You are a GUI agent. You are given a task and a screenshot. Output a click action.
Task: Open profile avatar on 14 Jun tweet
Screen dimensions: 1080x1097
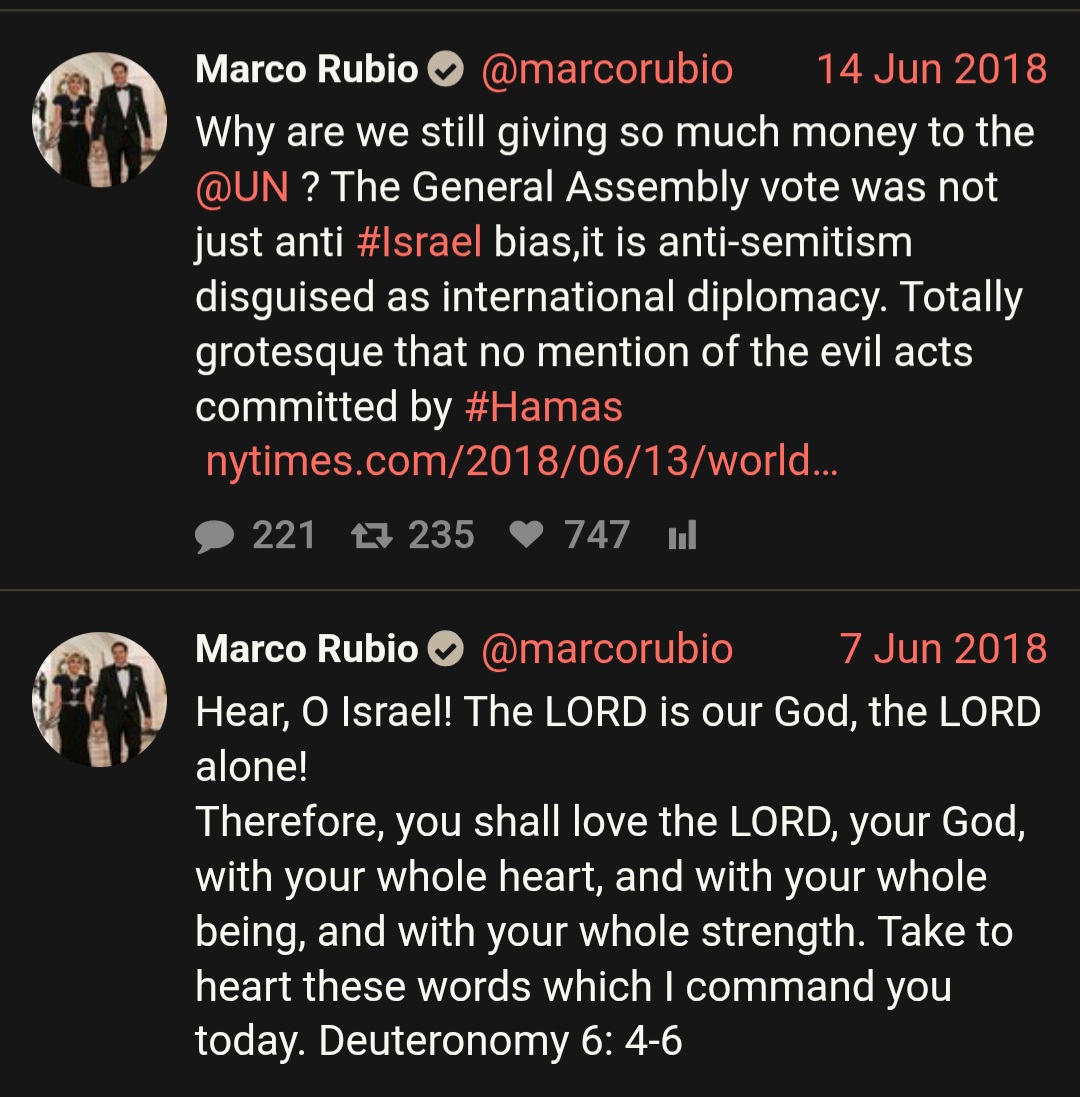99,120
